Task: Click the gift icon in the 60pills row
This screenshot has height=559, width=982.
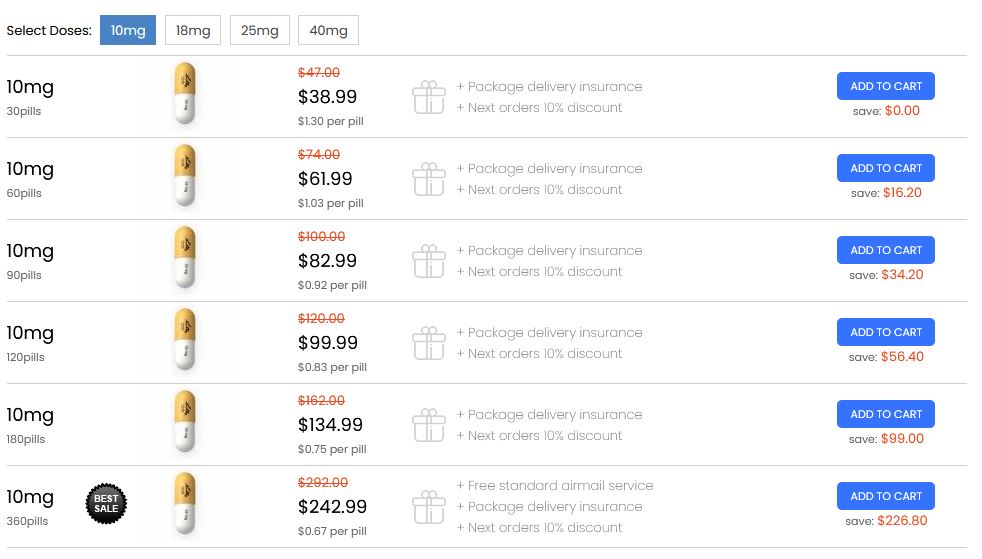Action: tap(429, 179)
